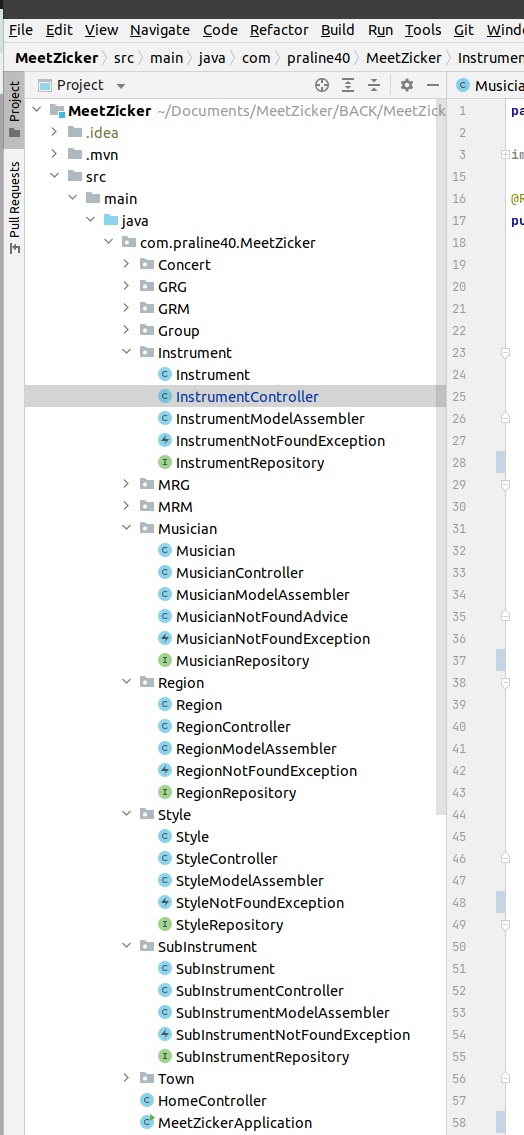
Task: Click the locate/select opened file target icon
Action: point(322,85)
